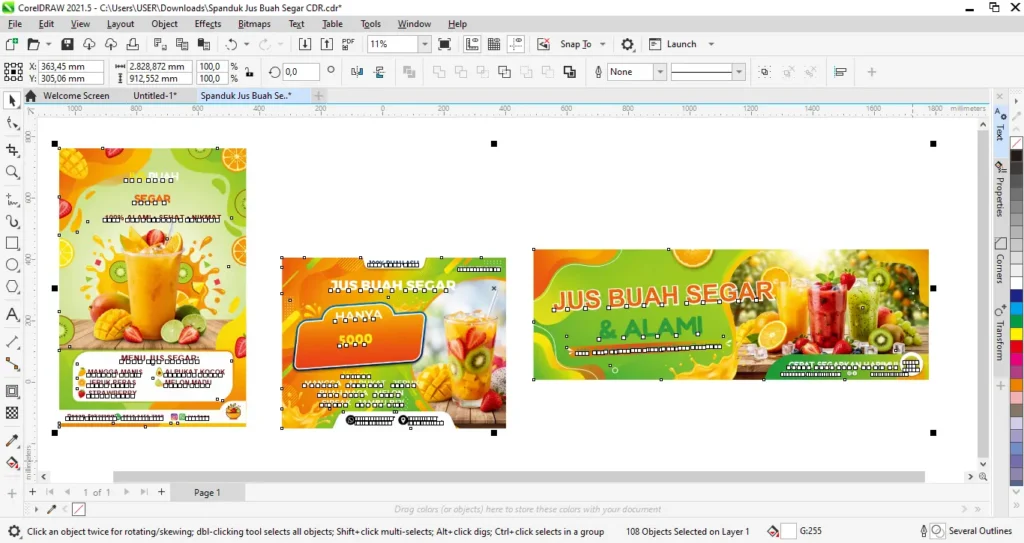The height and width of the screenshot is (543, 1024).
Task: Expand the Undo history dropdown arrow
Action: click(246, 44)
